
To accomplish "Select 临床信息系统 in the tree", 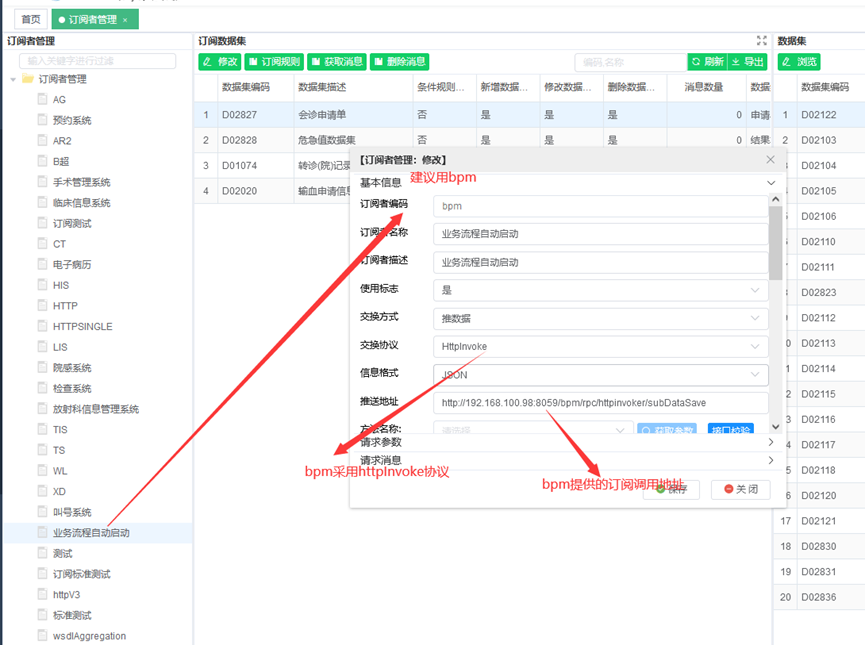I will [81, 202].
